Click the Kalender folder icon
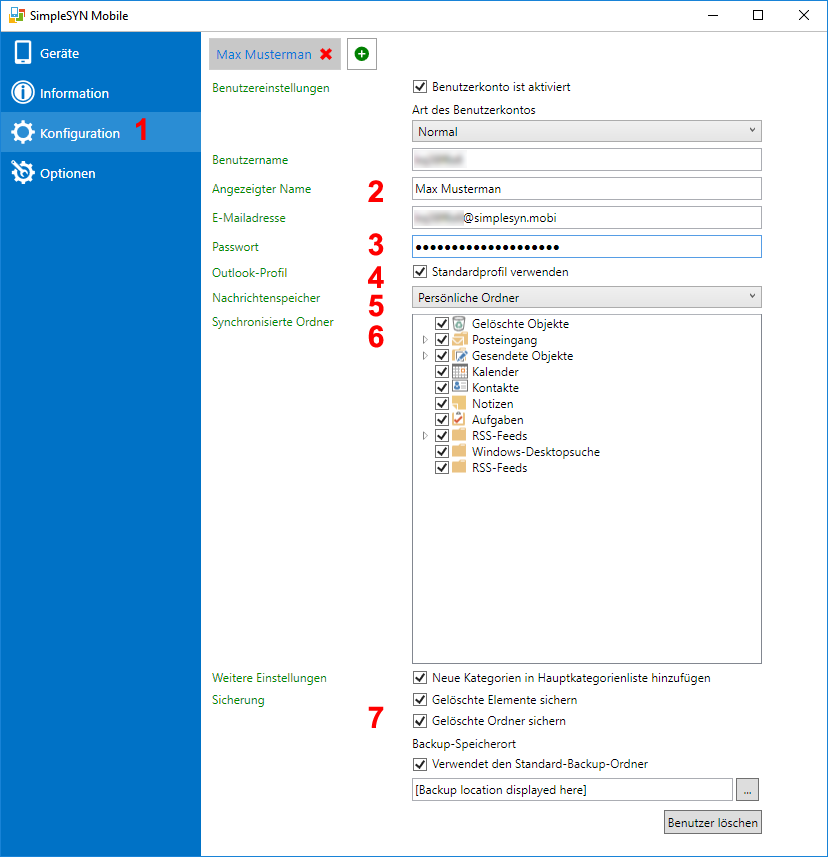The width and height of the screenshot is (828, 857). click(460, 372)
